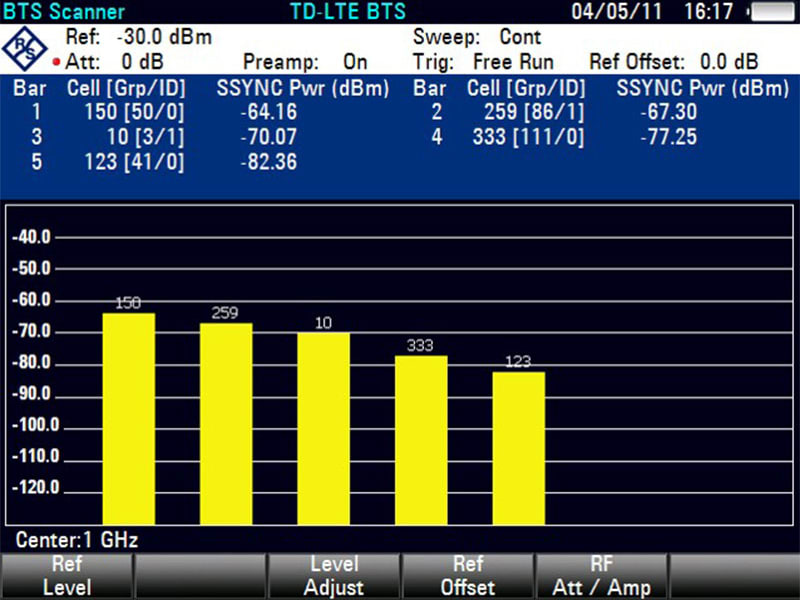Open the Ref Level softkey
Image resolution: width=800 pixels, height=600 pixels.
(67, 576)
